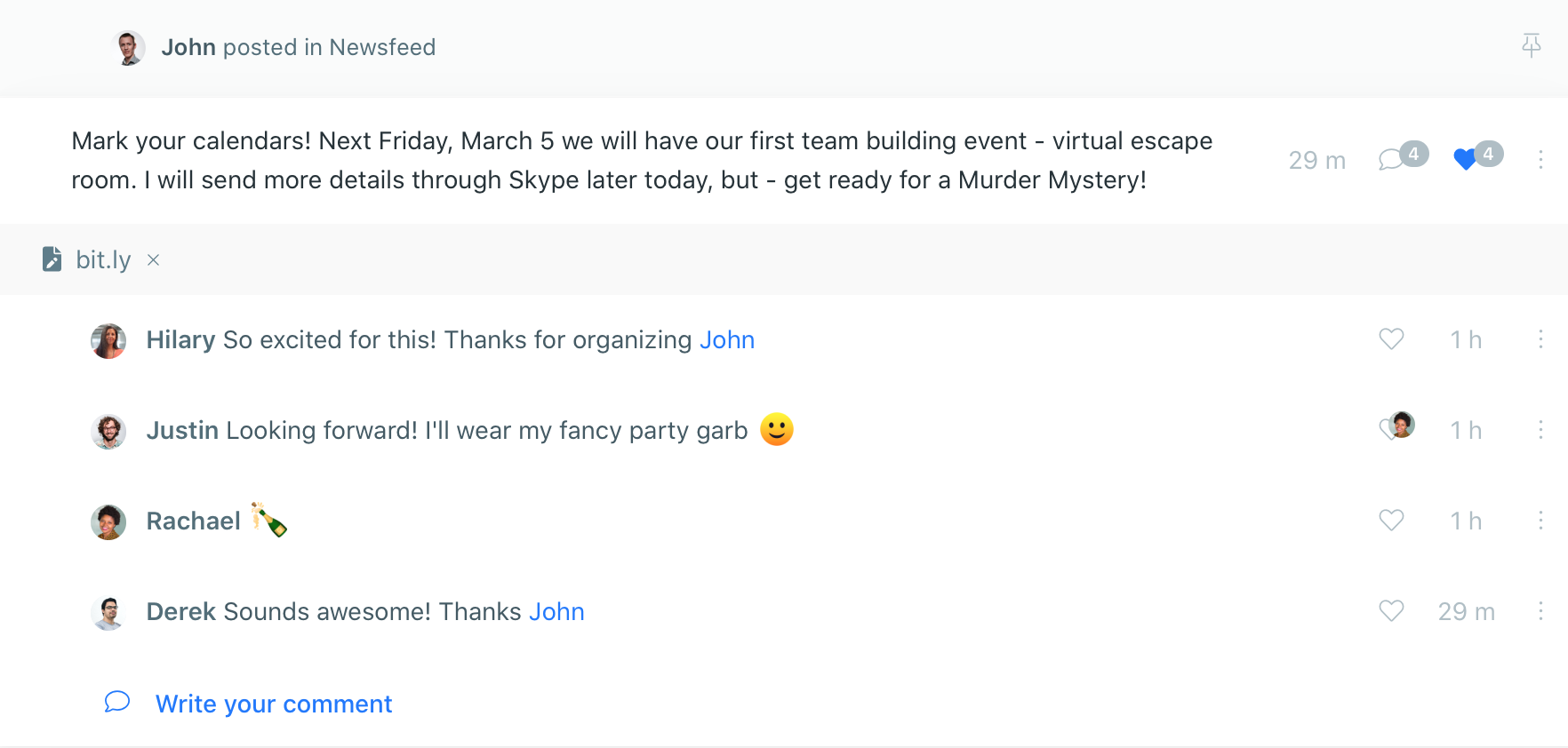Screen dimensions: 1568x748
Task: Toggle like on Justin's comment
Action: point(1396,427)
